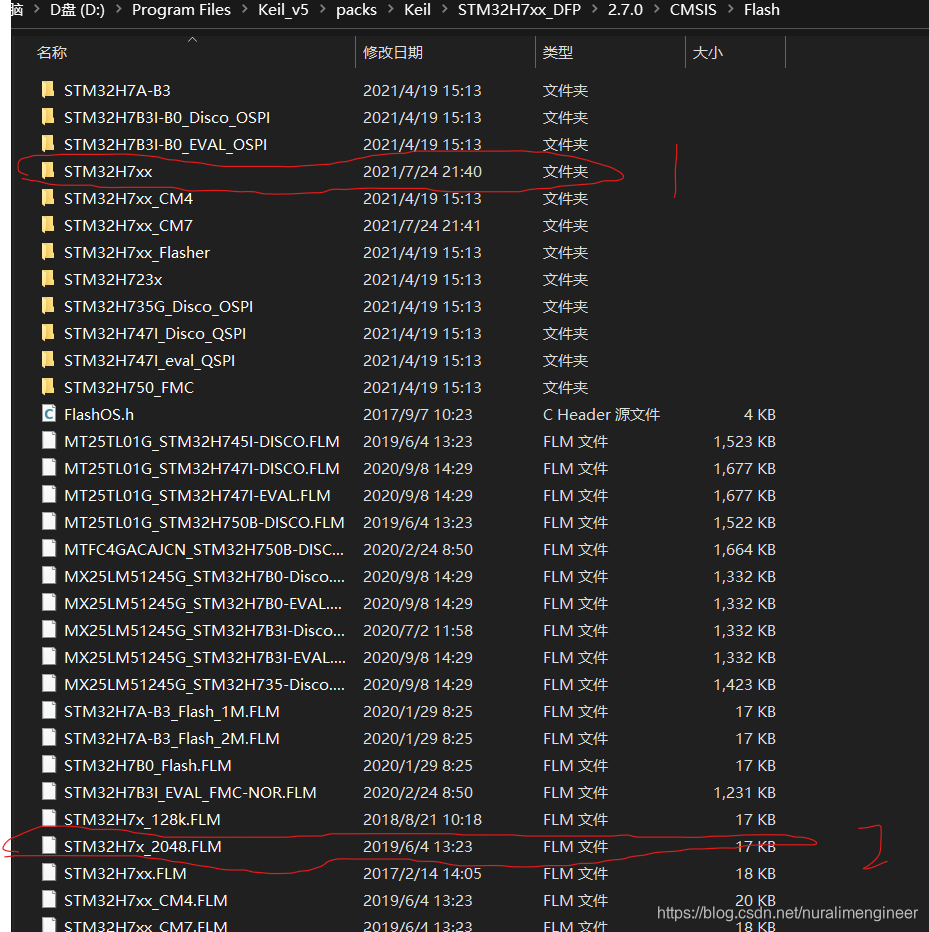929x932 pixels.
Task: Go to Keil_v5 breadcrumb segment
Action: coord(283,10)
